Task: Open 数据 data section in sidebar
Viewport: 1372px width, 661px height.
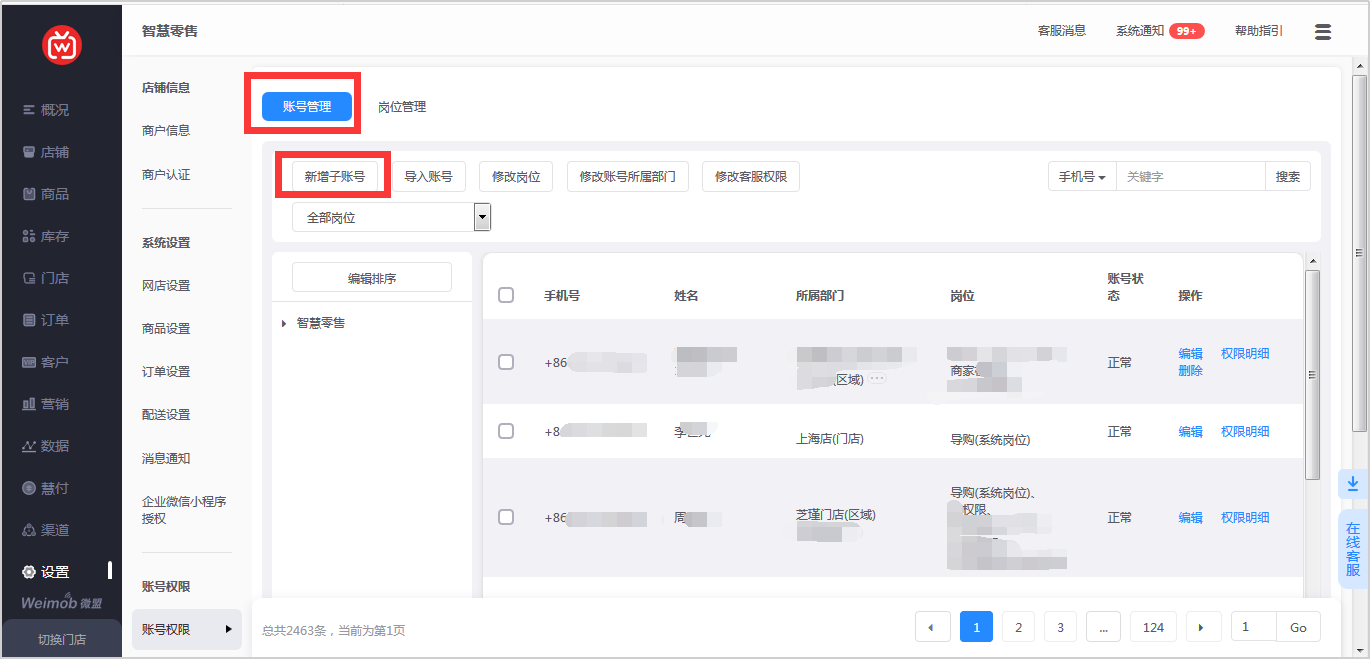Action: click(46, 446)
